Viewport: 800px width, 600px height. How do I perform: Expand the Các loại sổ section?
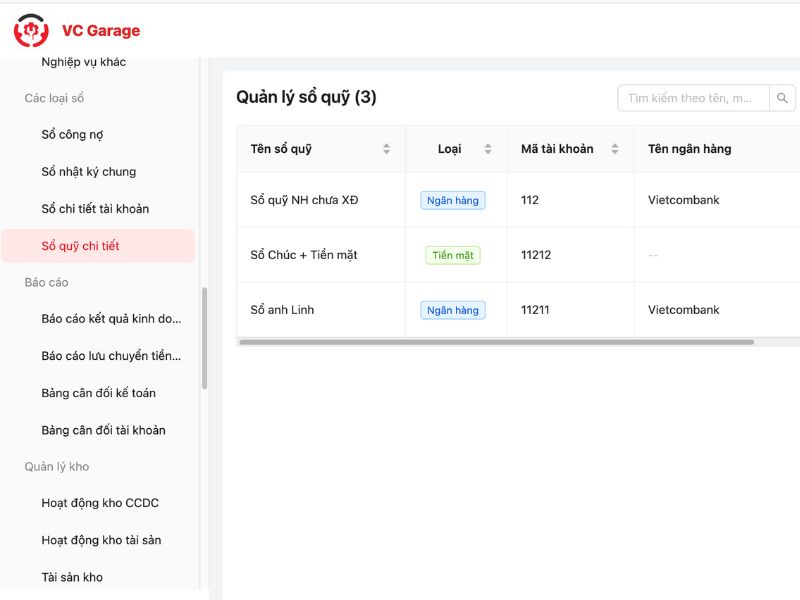[54, 98]
